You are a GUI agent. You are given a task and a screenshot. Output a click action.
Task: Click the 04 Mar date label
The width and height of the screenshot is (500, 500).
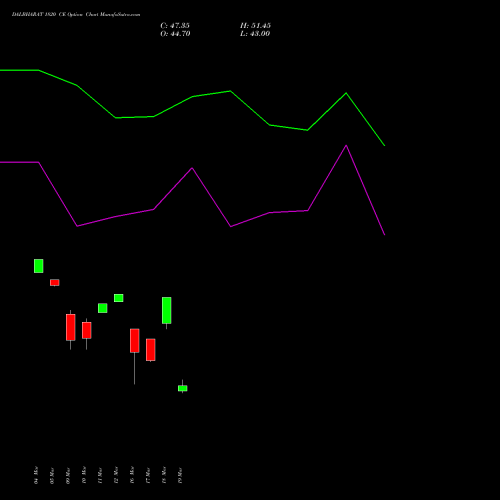[x=36, y=475]
